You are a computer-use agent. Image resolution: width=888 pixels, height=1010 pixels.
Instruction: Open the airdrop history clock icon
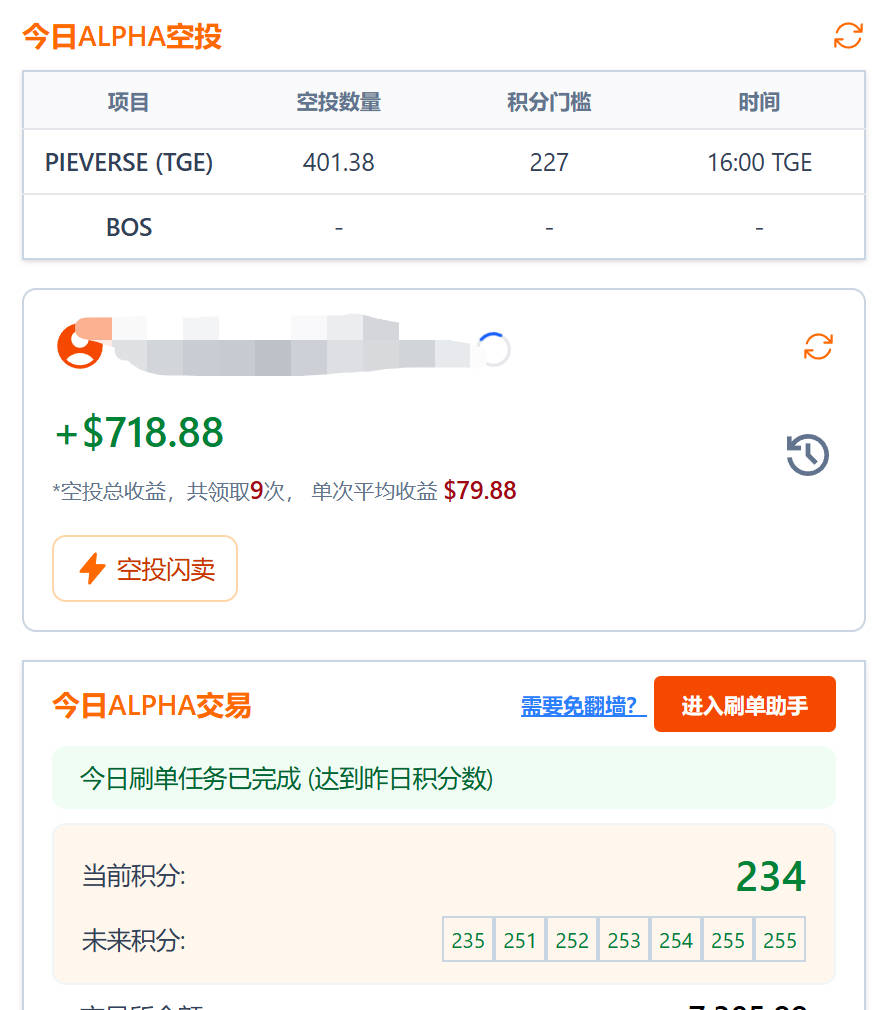[x=807, y=455]
